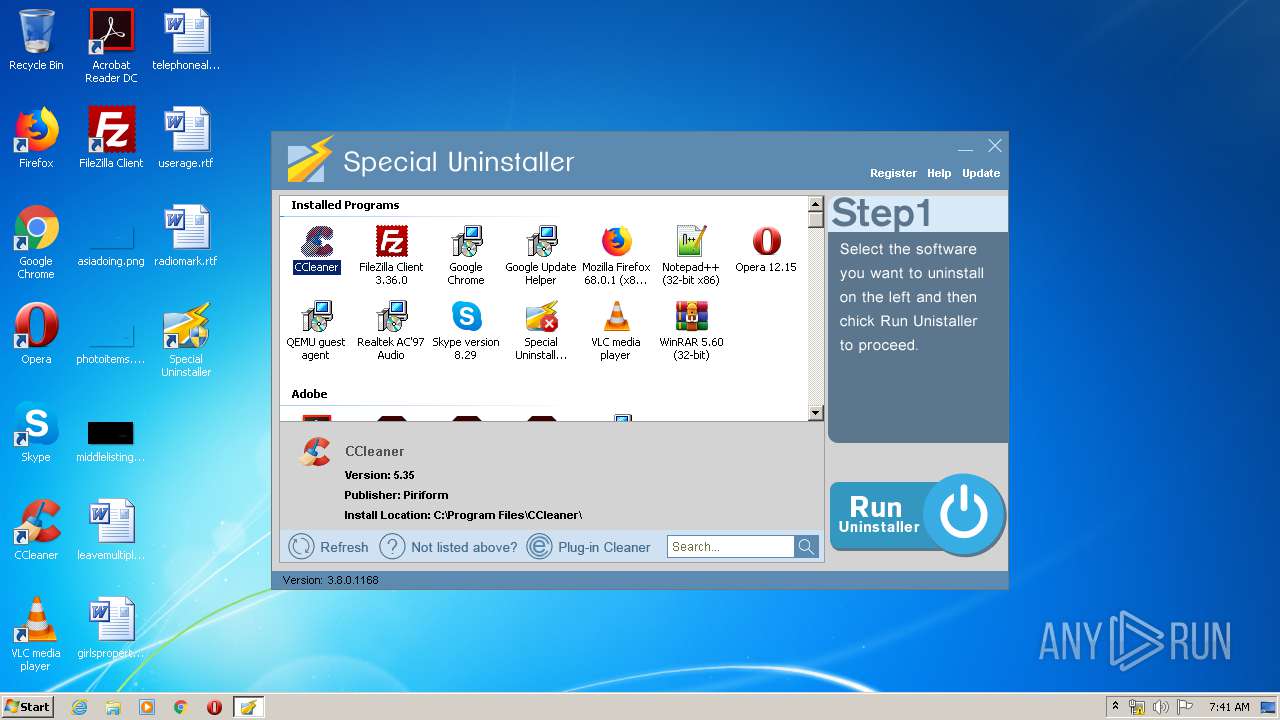Click program list scrollbar down arrow
Image resolution: width=1280 pixels, height=720 pixels.
[x=815, y=413]
